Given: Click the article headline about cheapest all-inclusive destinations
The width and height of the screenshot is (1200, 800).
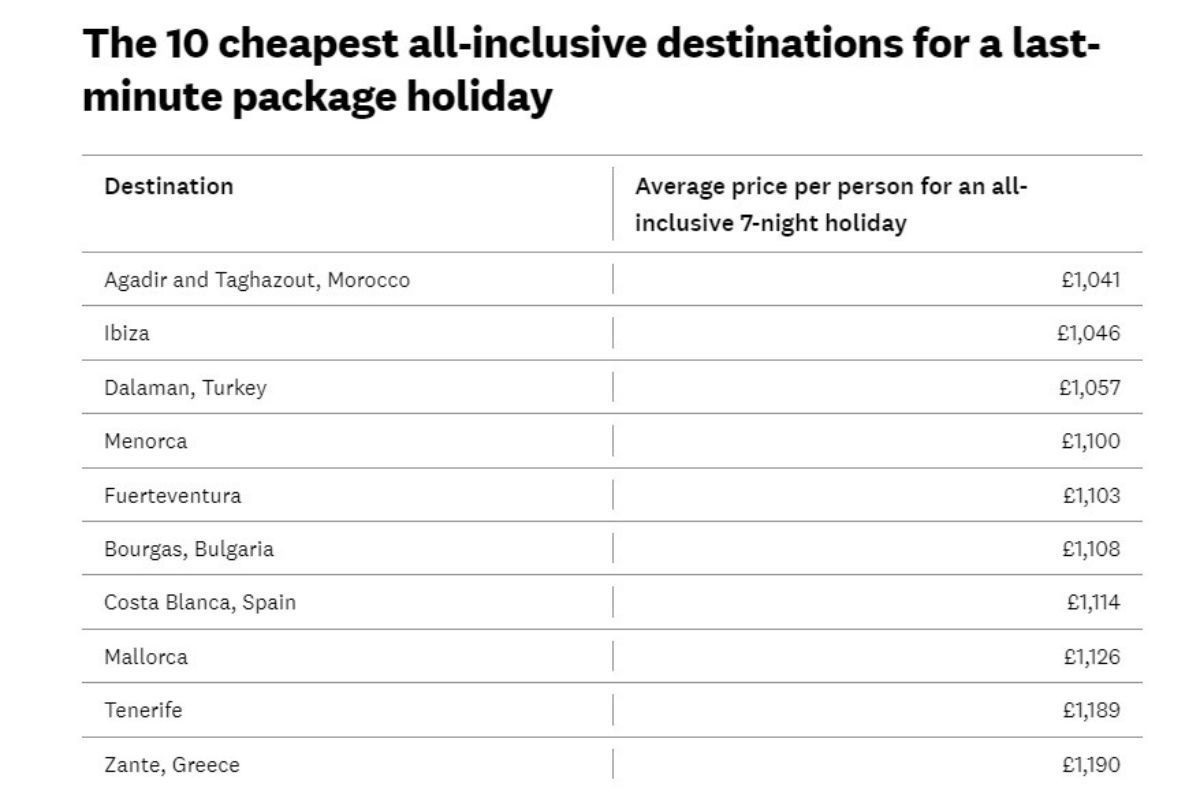Looking at the screenshot, I should coord(590,71).
